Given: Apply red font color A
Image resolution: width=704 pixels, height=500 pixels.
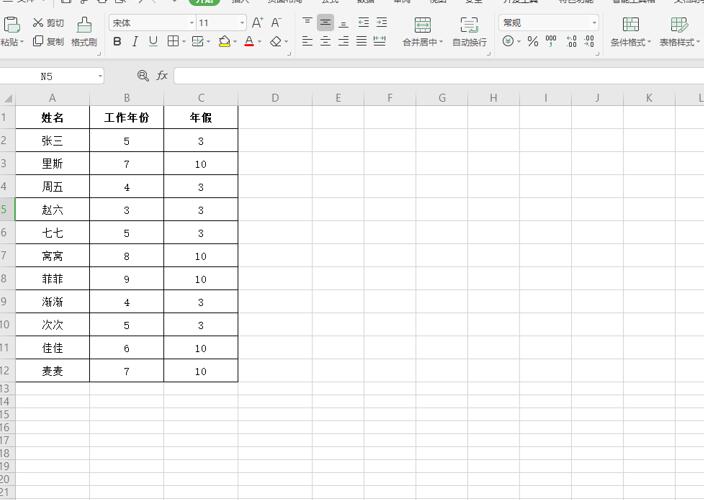Looking at the screenshot, I should (249, 41).
